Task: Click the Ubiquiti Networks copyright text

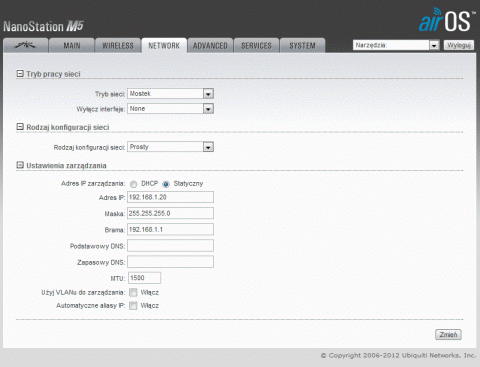Action: pos(398,355)
